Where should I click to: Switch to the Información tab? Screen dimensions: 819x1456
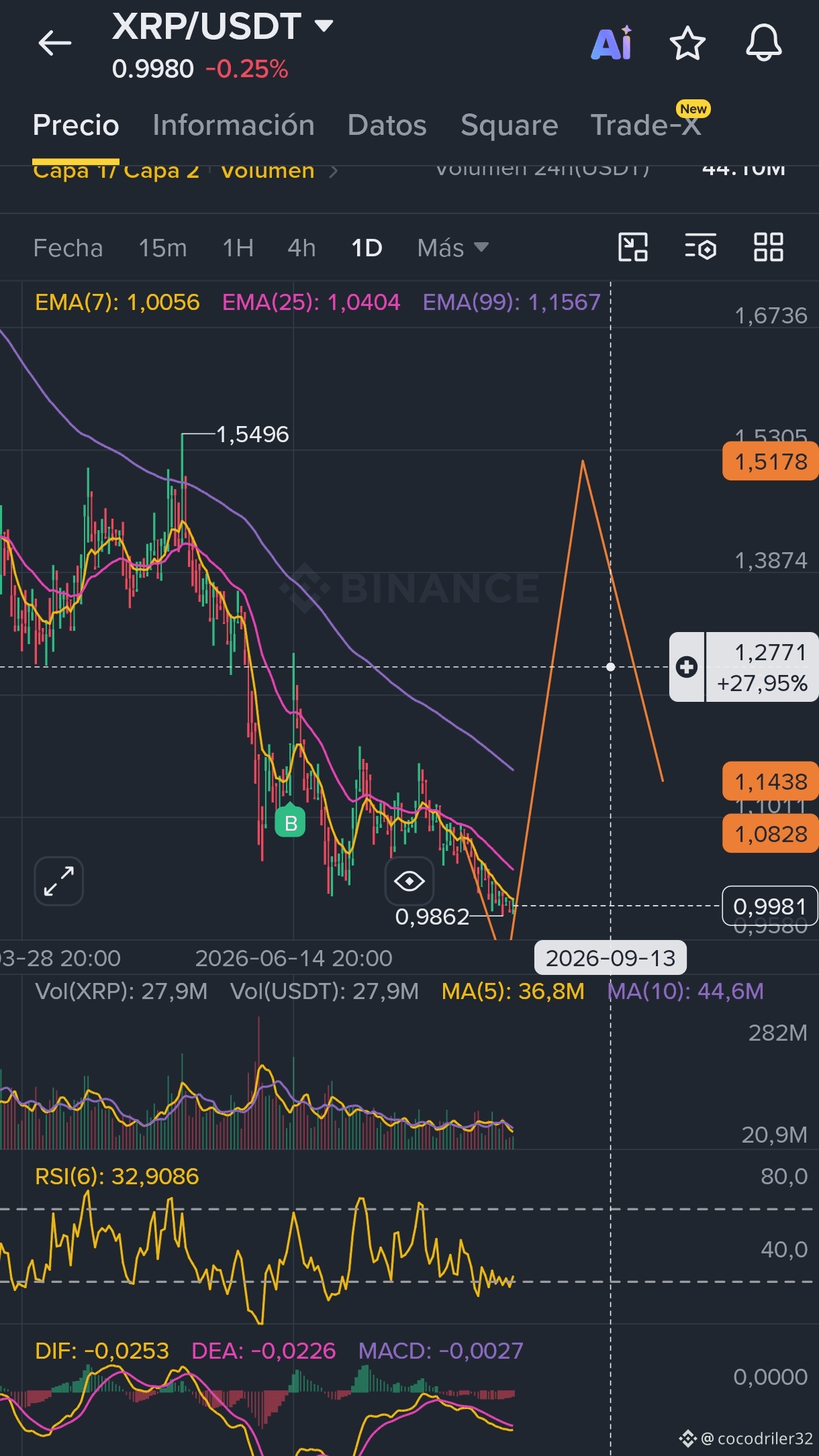234,125
